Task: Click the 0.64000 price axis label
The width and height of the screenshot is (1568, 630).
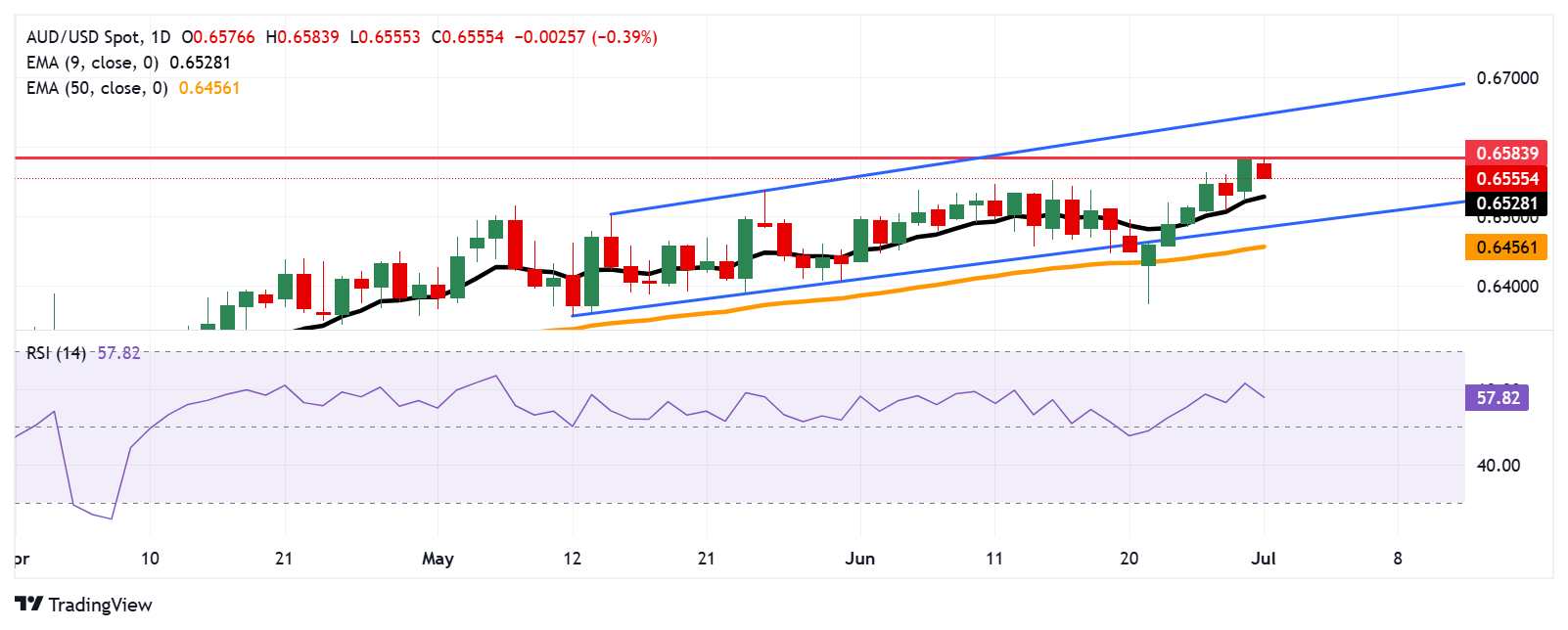Action: 1506,287
